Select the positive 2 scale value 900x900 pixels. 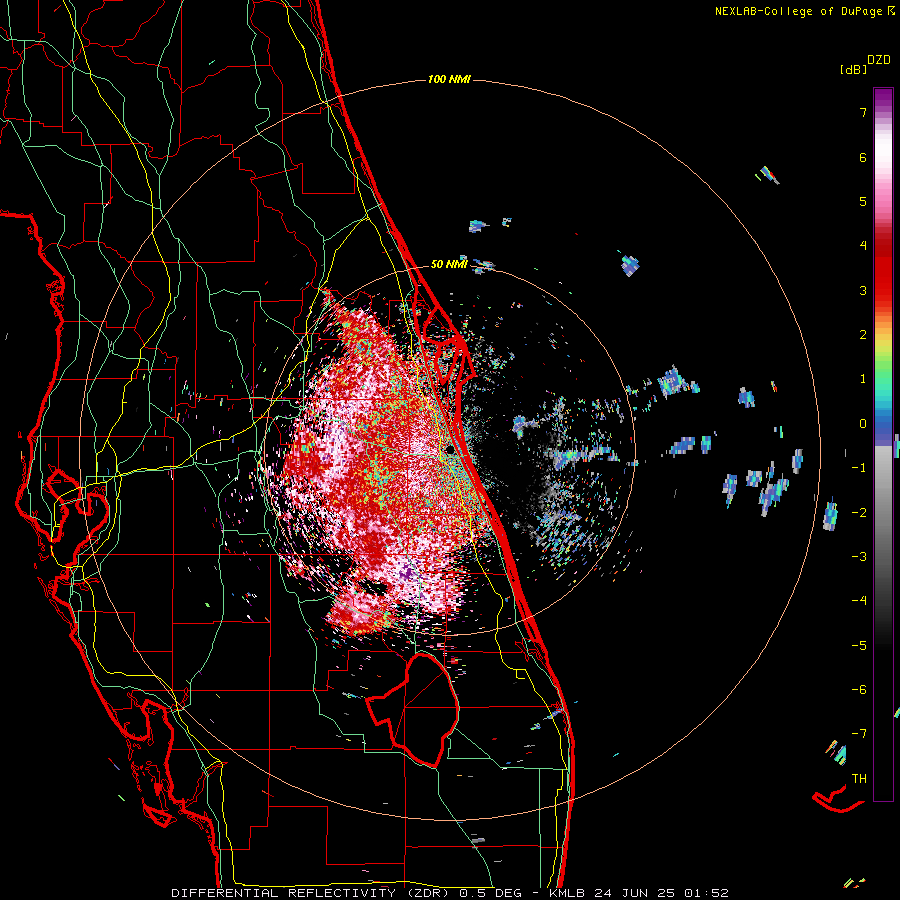(863, 335)
